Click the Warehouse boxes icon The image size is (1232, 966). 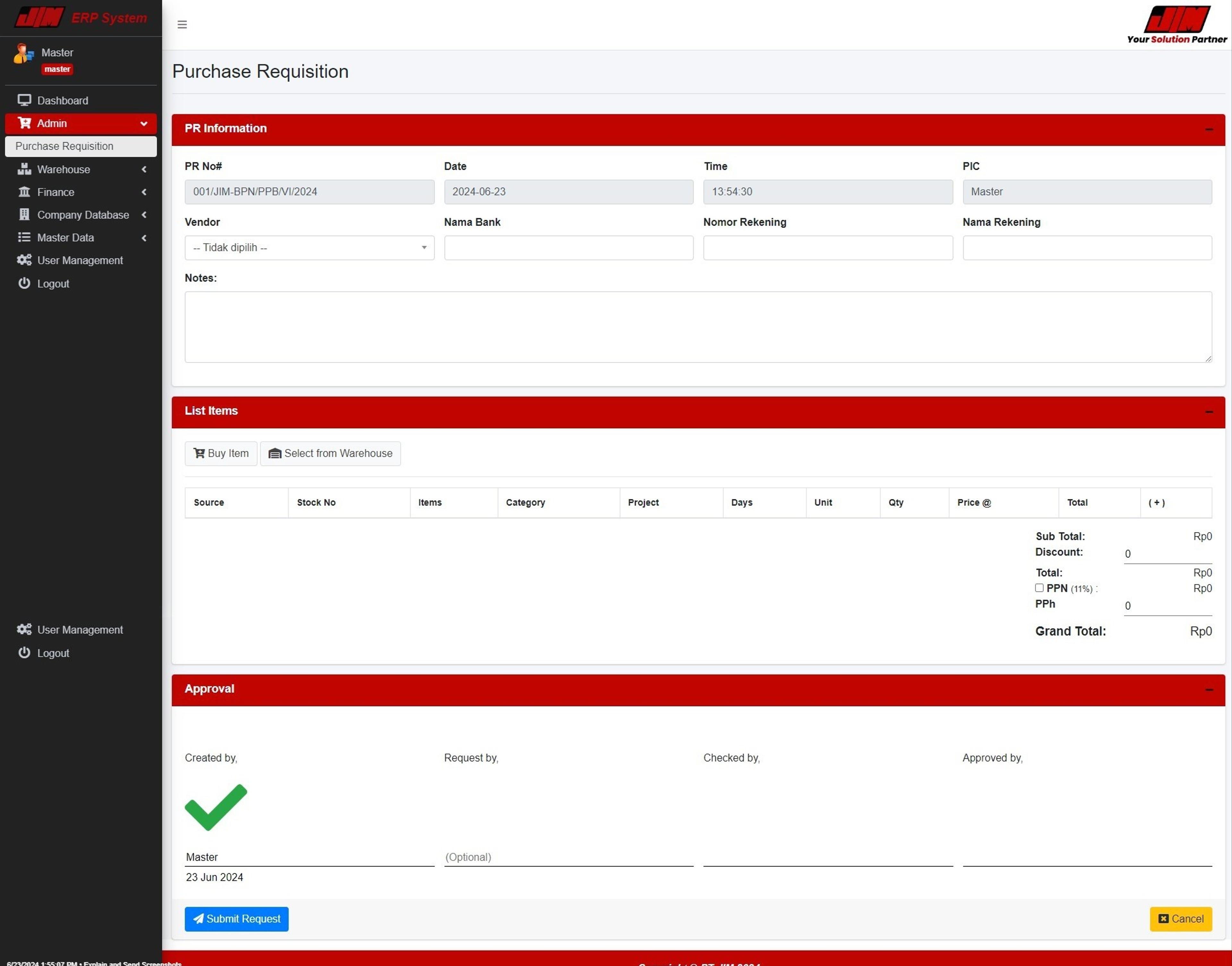coord(24,169)
